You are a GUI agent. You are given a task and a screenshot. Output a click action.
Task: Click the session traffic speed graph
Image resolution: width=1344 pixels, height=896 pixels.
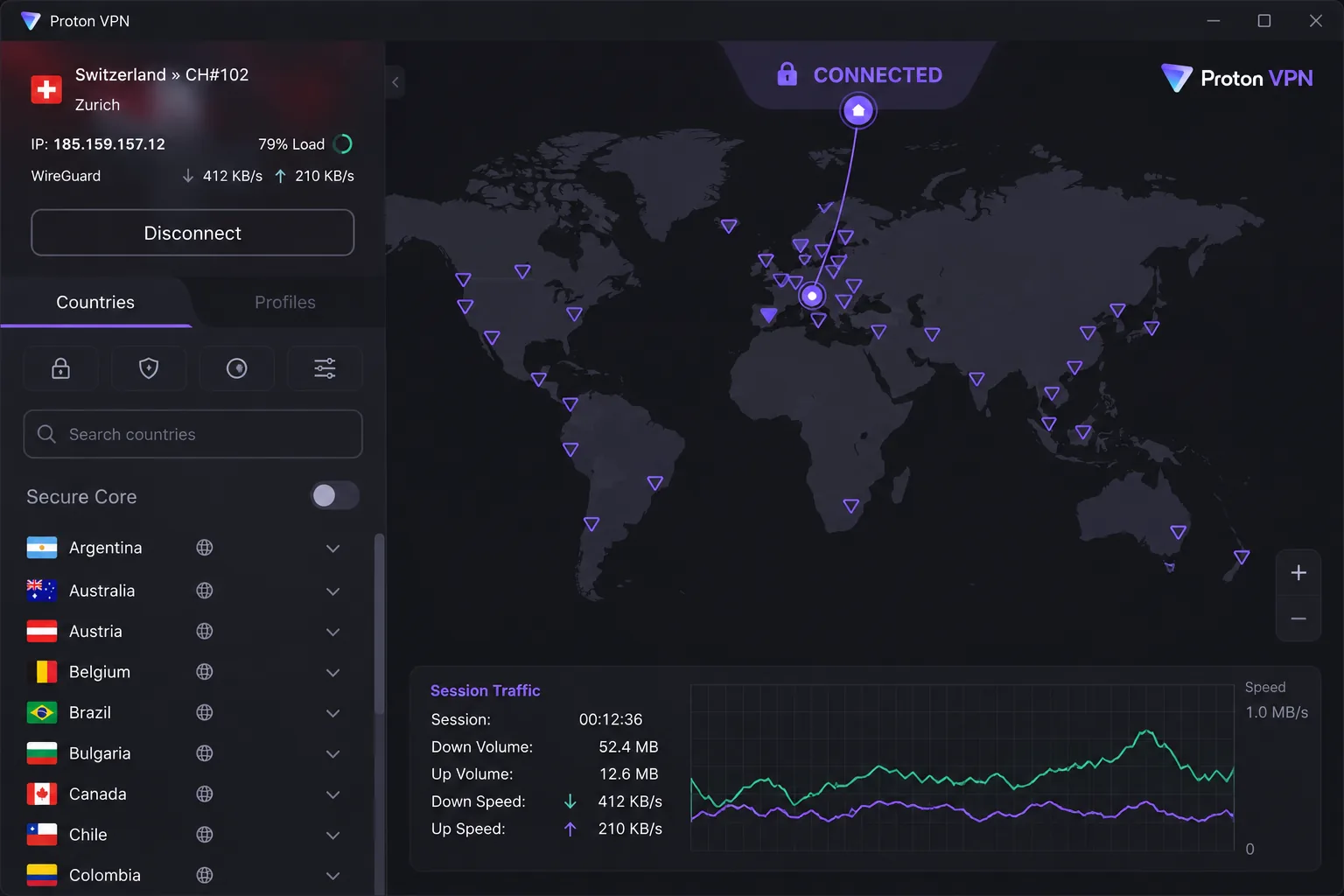[x=962, y=766]
